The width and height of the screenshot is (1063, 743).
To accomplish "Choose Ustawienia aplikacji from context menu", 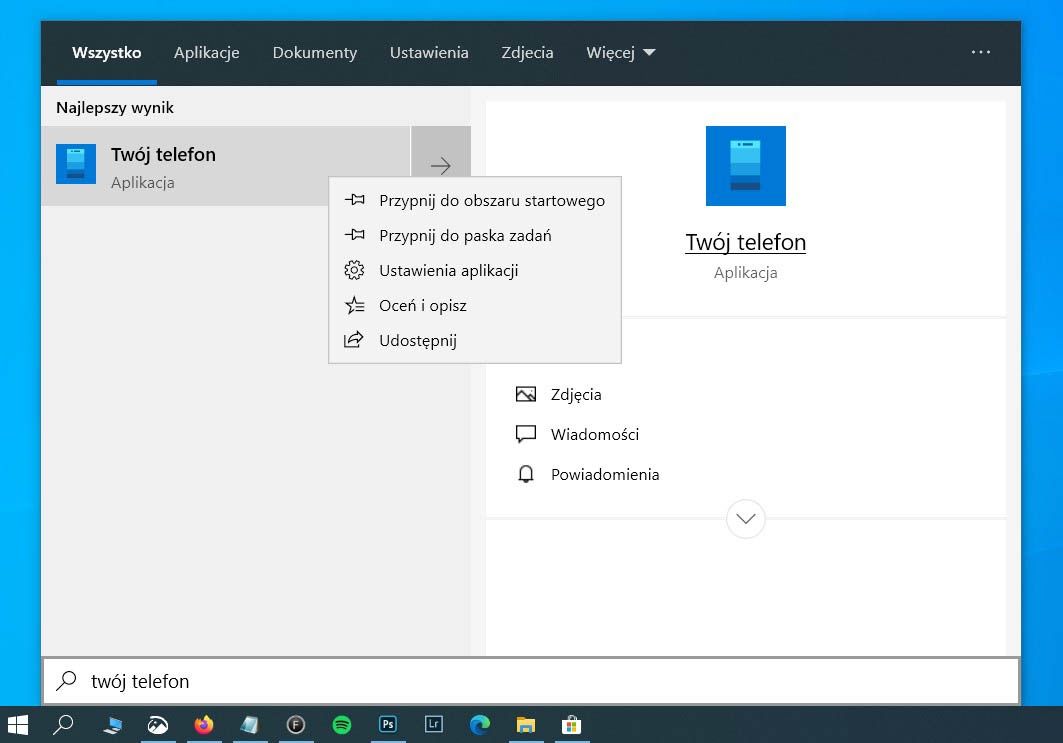I will 475,270.
